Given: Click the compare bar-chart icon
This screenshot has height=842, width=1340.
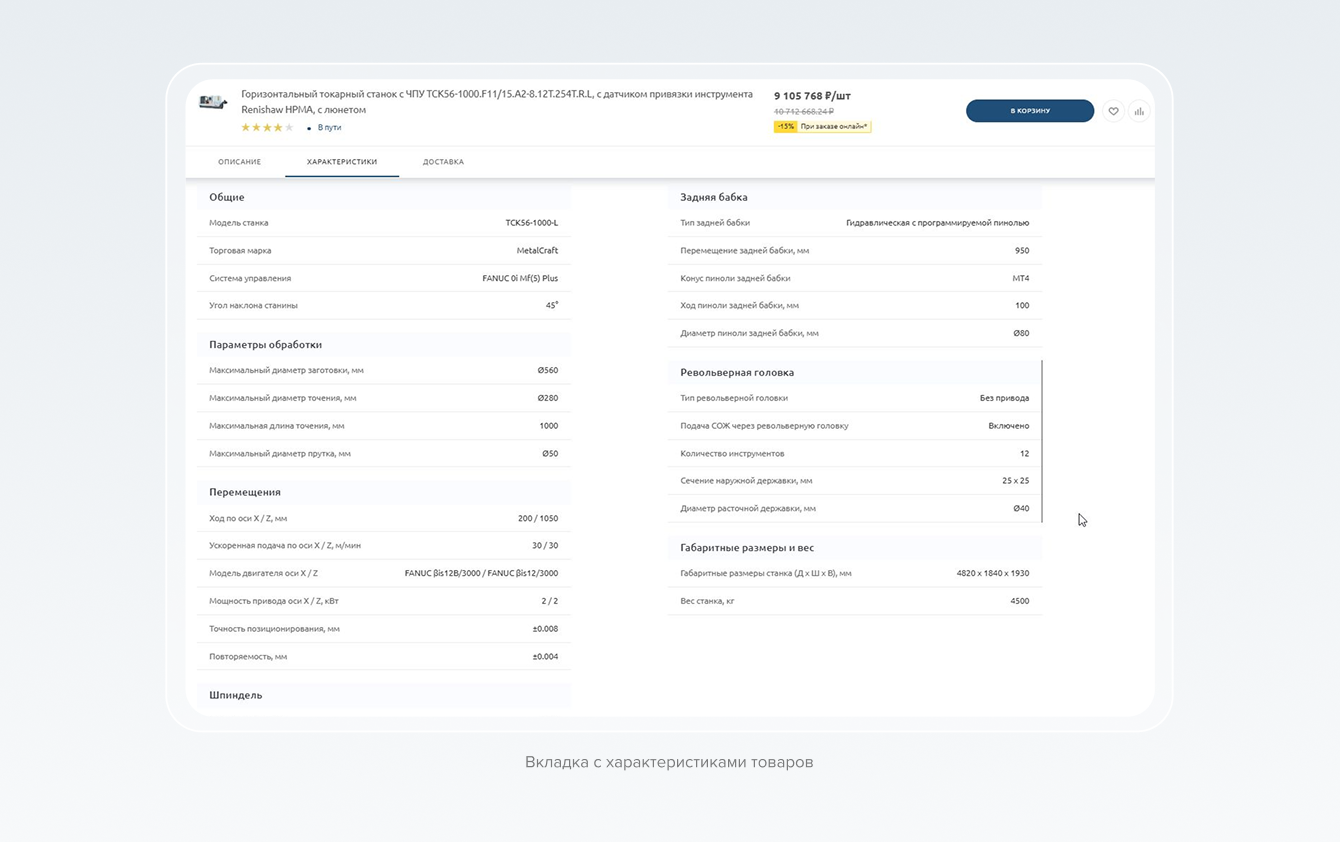Looking at the screenshot, I should tap(1139, 111).
